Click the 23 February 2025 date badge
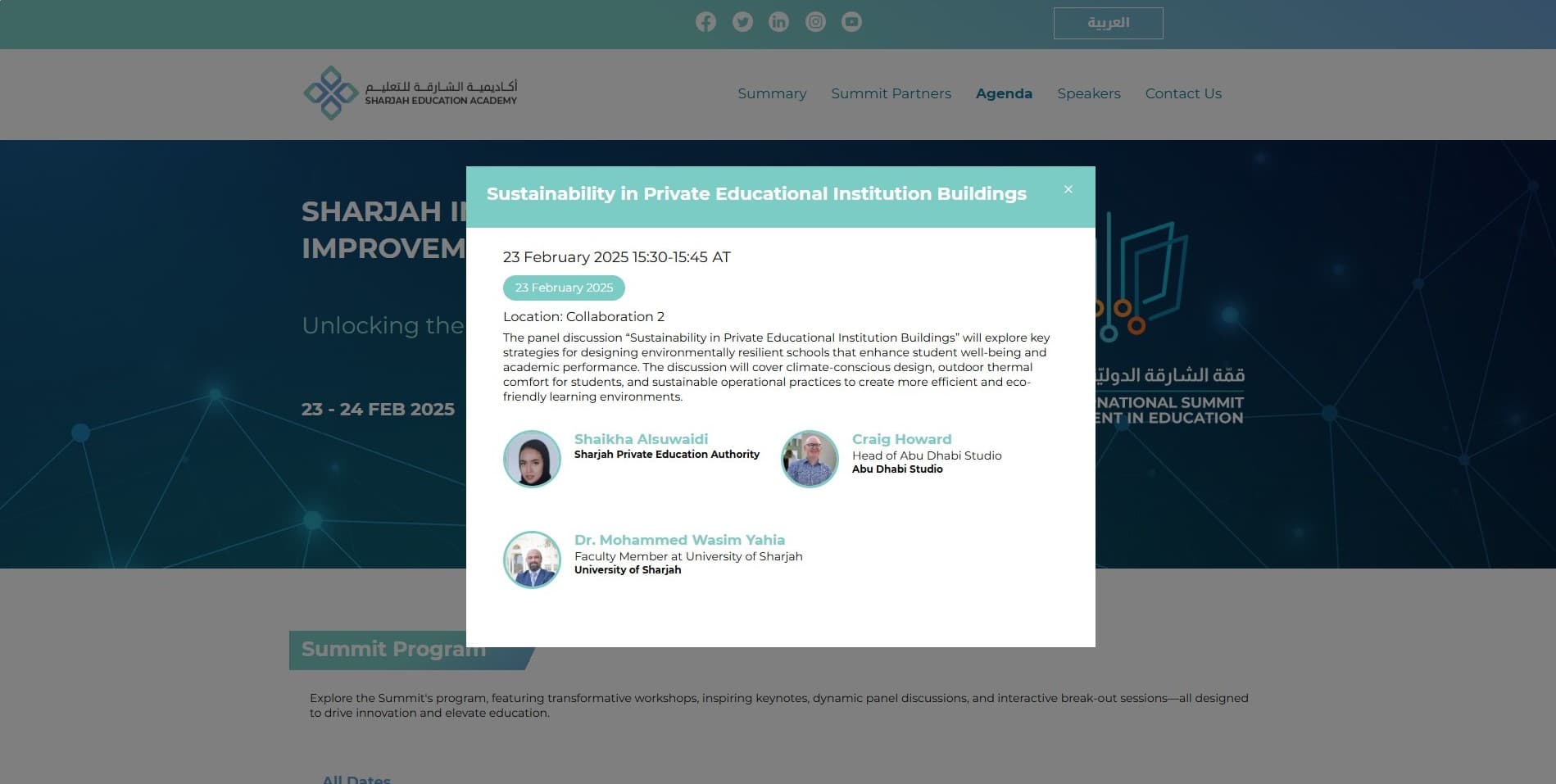 coord(564,288)
